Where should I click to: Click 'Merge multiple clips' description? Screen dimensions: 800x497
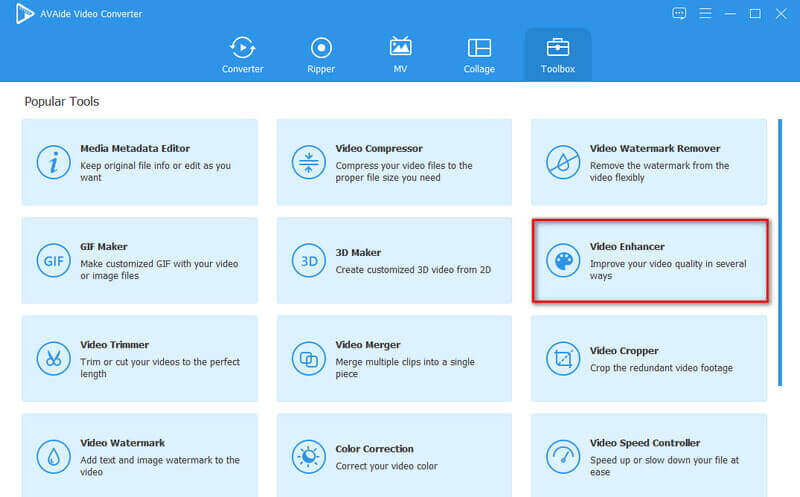(x=405, y=368)
